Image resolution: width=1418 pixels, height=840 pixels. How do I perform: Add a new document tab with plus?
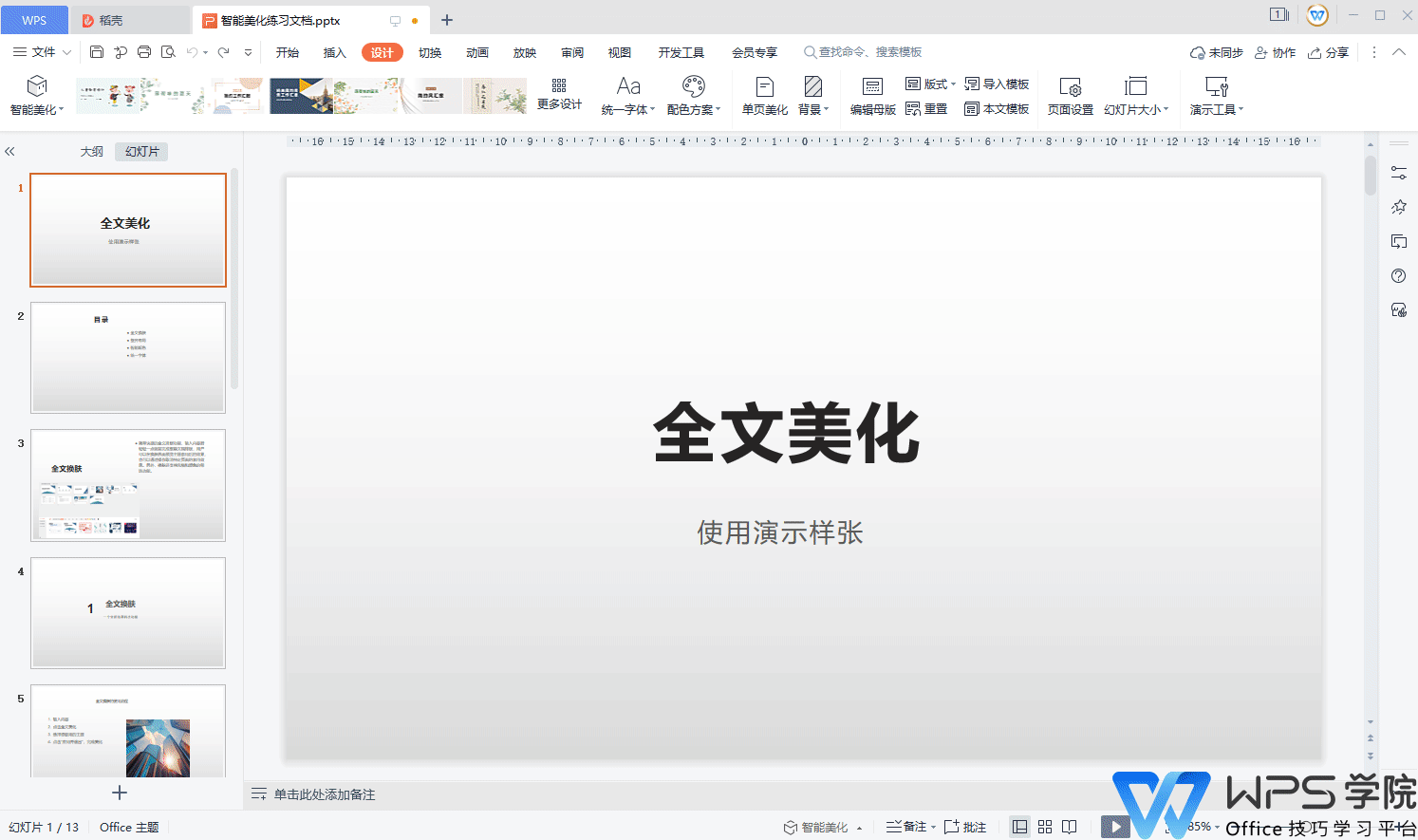[447, 20]
